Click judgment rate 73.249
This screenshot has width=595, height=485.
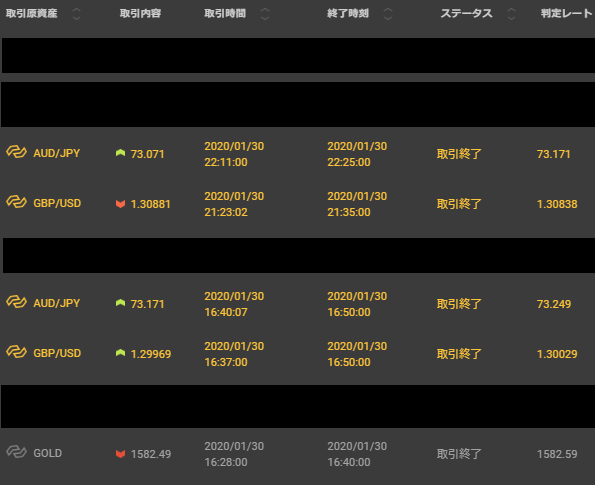click(554, 304)
